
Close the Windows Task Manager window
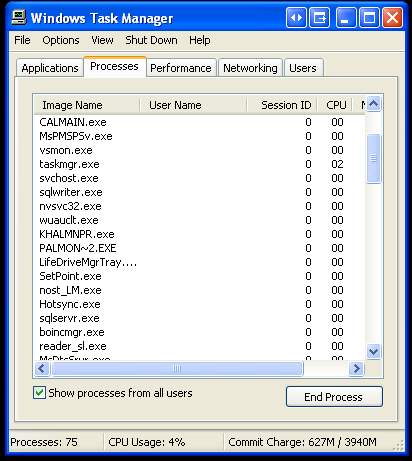click(393, 17)
